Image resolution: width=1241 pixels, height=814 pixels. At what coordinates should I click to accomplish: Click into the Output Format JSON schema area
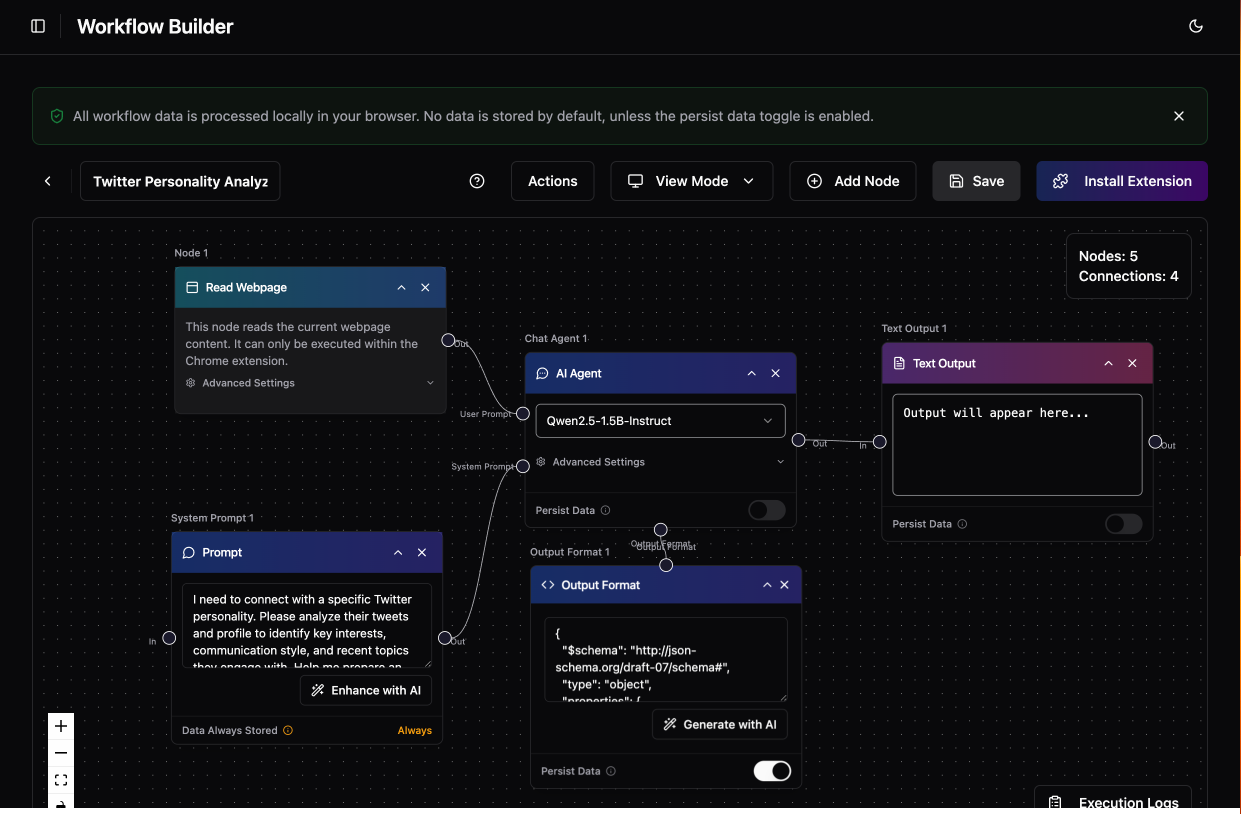tap(666, 660)
